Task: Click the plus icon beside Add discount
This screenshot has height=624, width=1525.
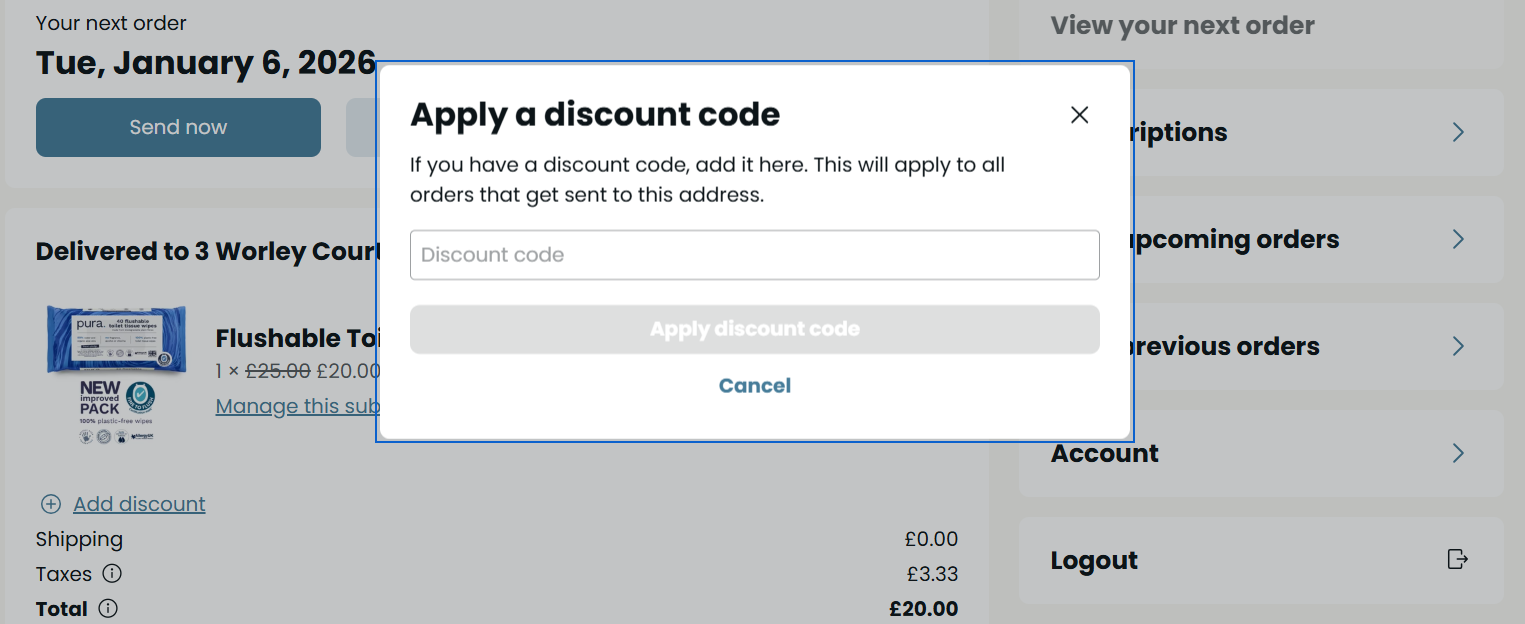Action: pyautogui.click(x=51, y=504)
